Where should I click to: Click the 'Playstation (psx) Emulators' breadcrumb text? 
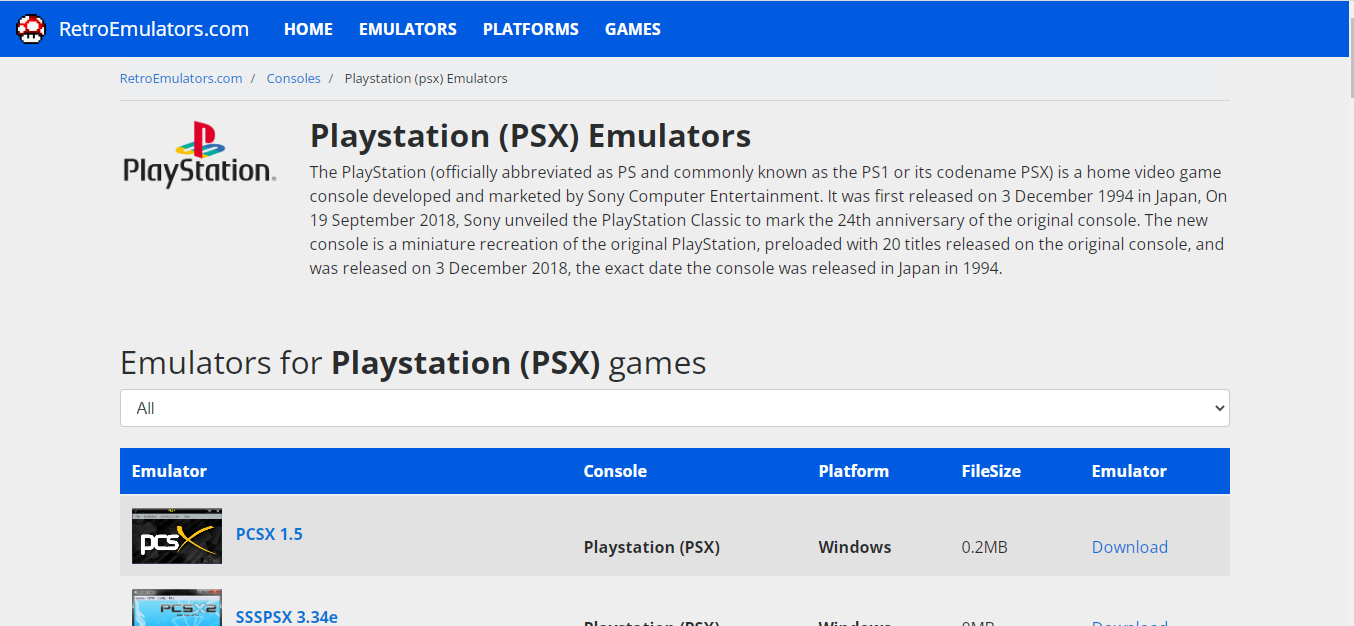point(426,78)
